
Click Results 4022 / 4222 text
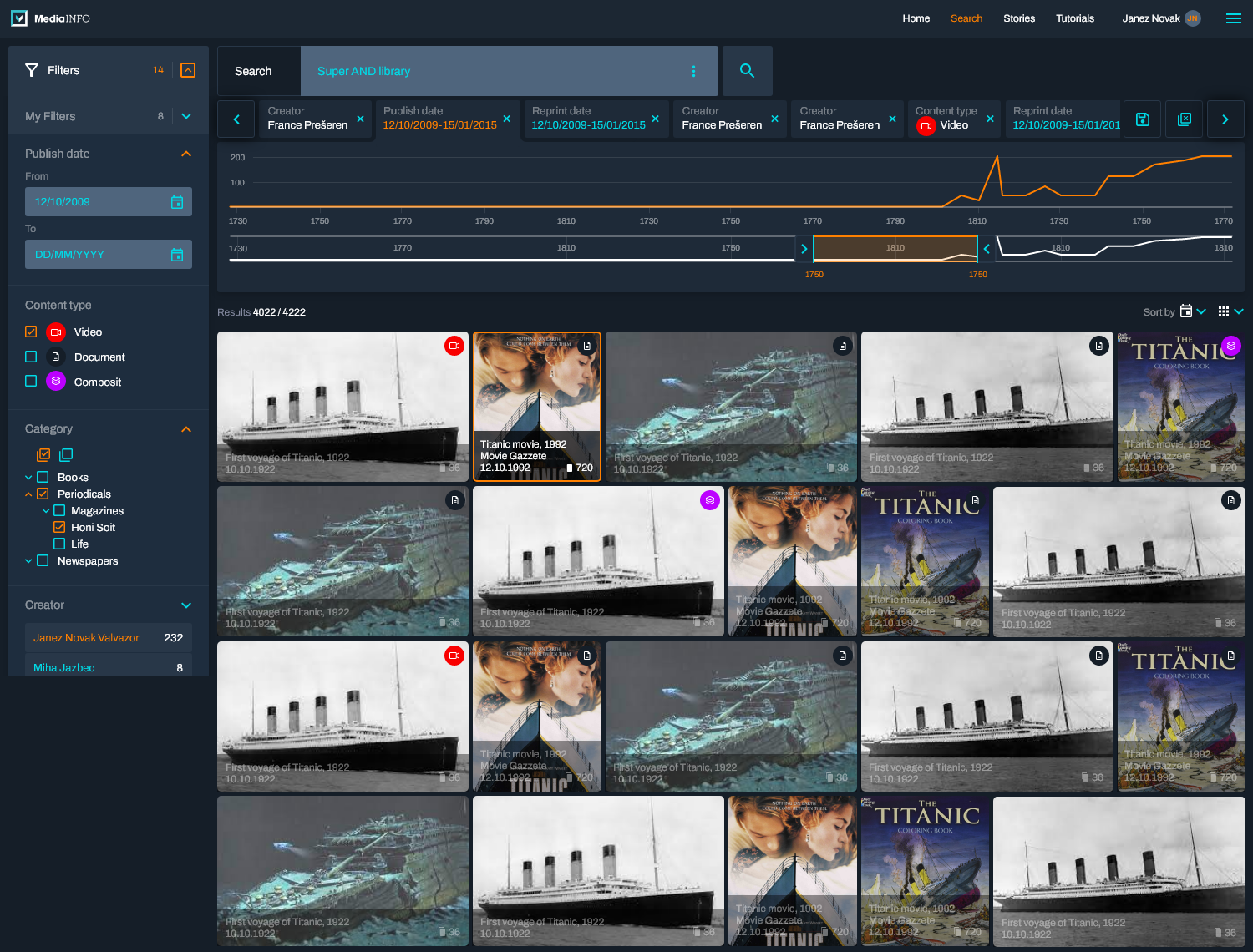pyautogui.click(x=261, y=312)
